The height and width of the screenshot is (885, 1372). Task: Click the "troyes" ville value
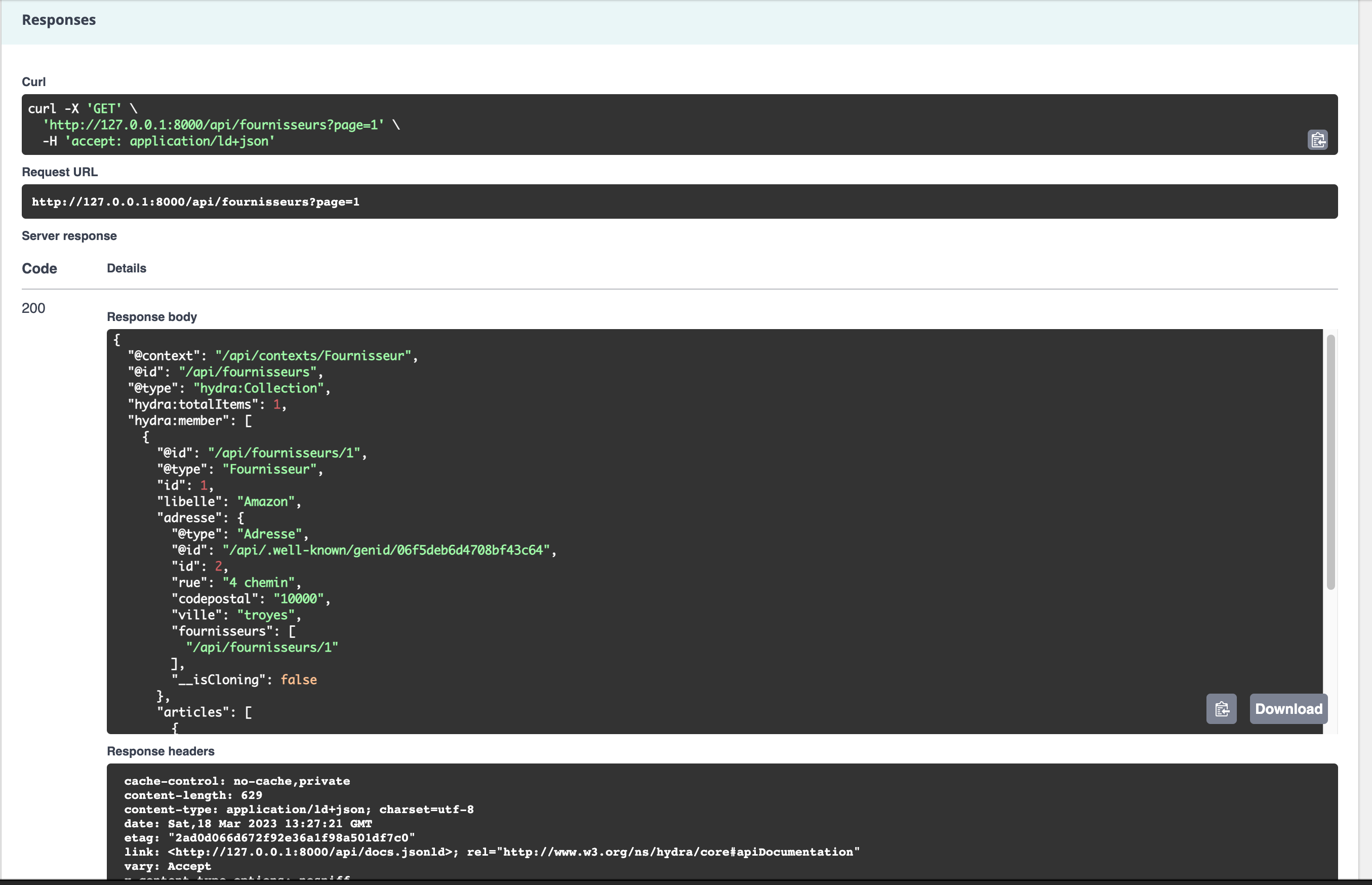pos(265,615)
